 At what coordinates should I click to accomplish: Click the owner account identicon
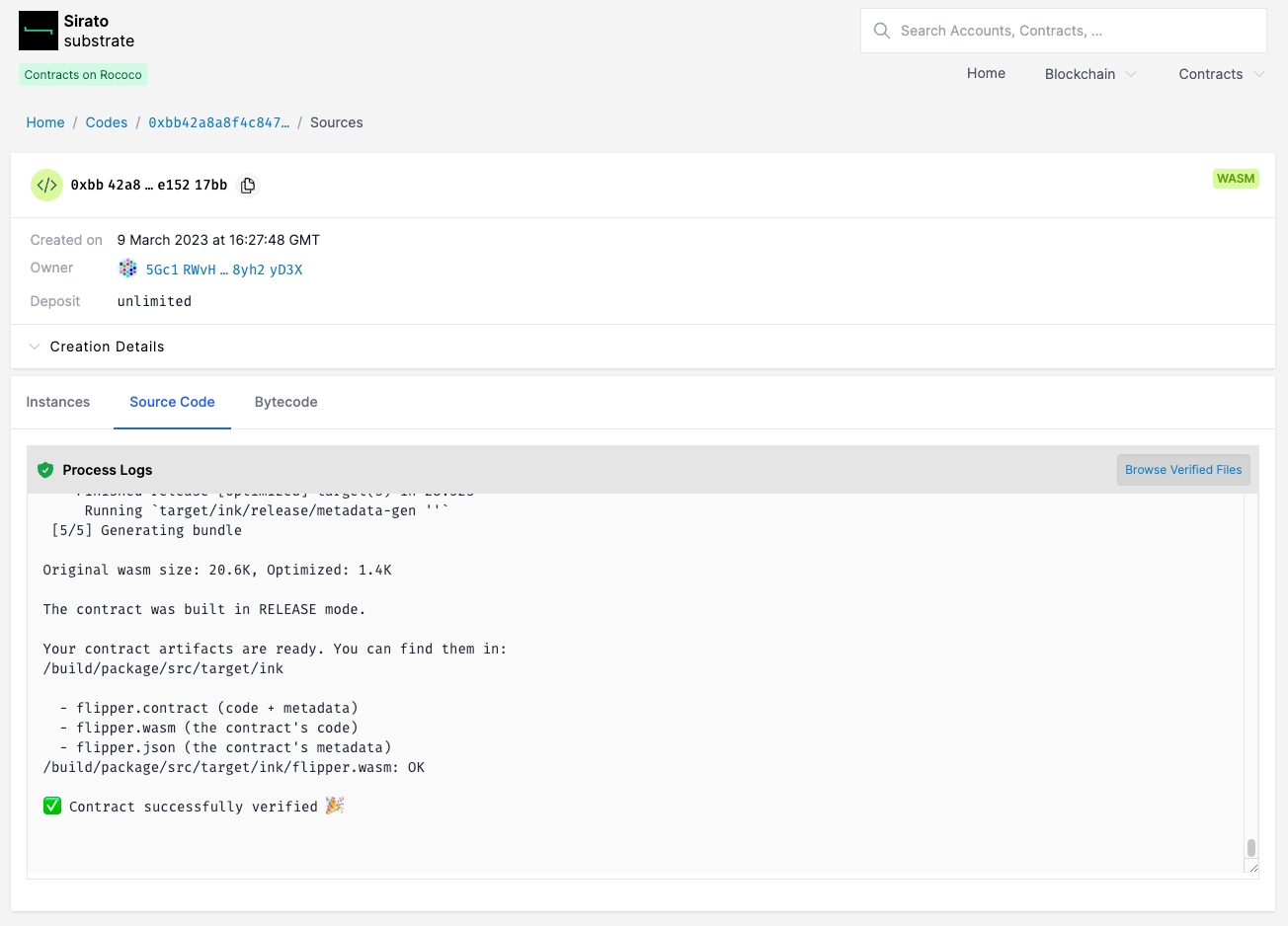(127, 269)
